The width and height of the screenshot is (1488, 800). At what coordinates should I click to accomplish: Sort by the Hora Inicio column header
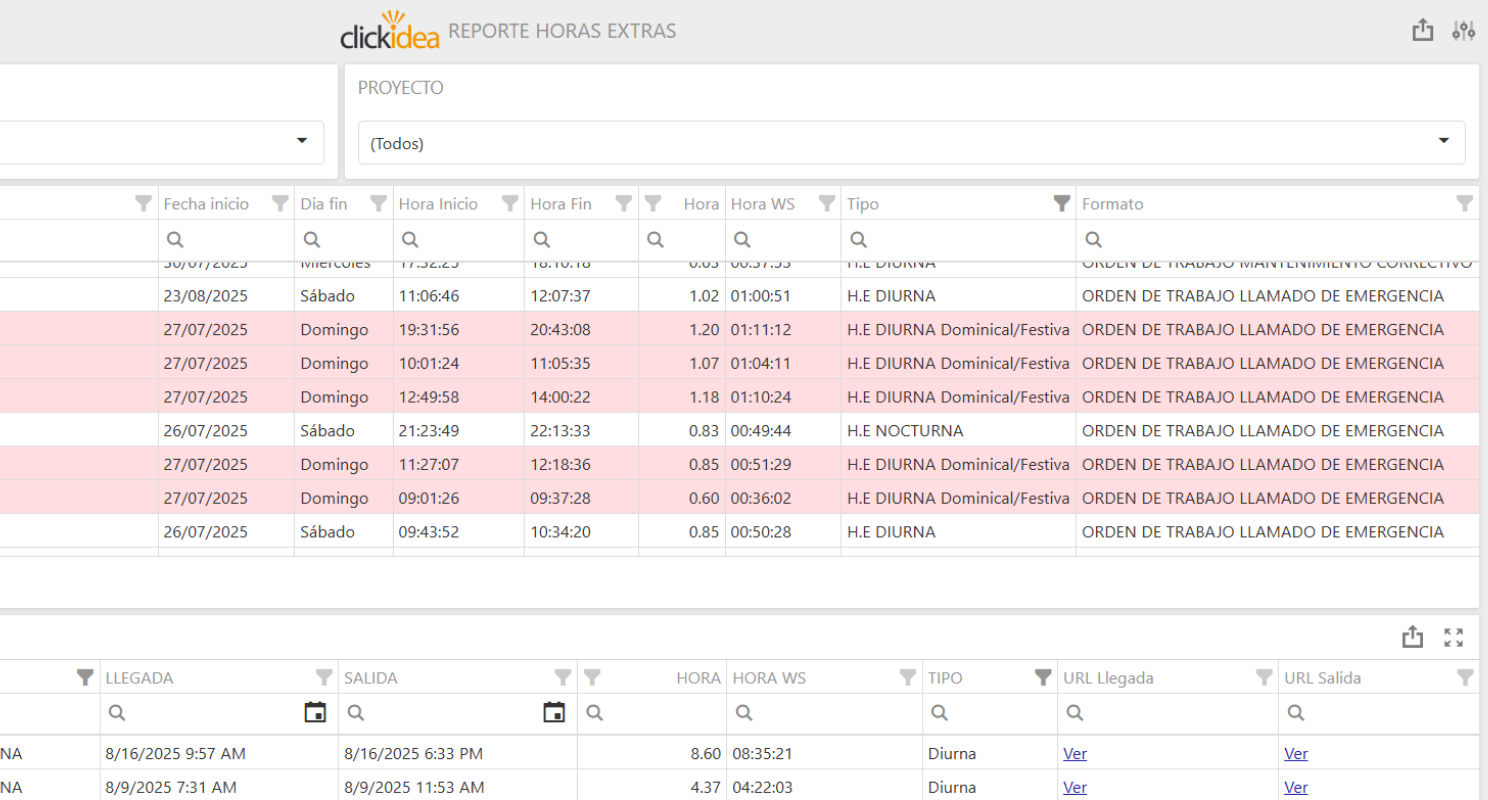click(x=438, y=204)
